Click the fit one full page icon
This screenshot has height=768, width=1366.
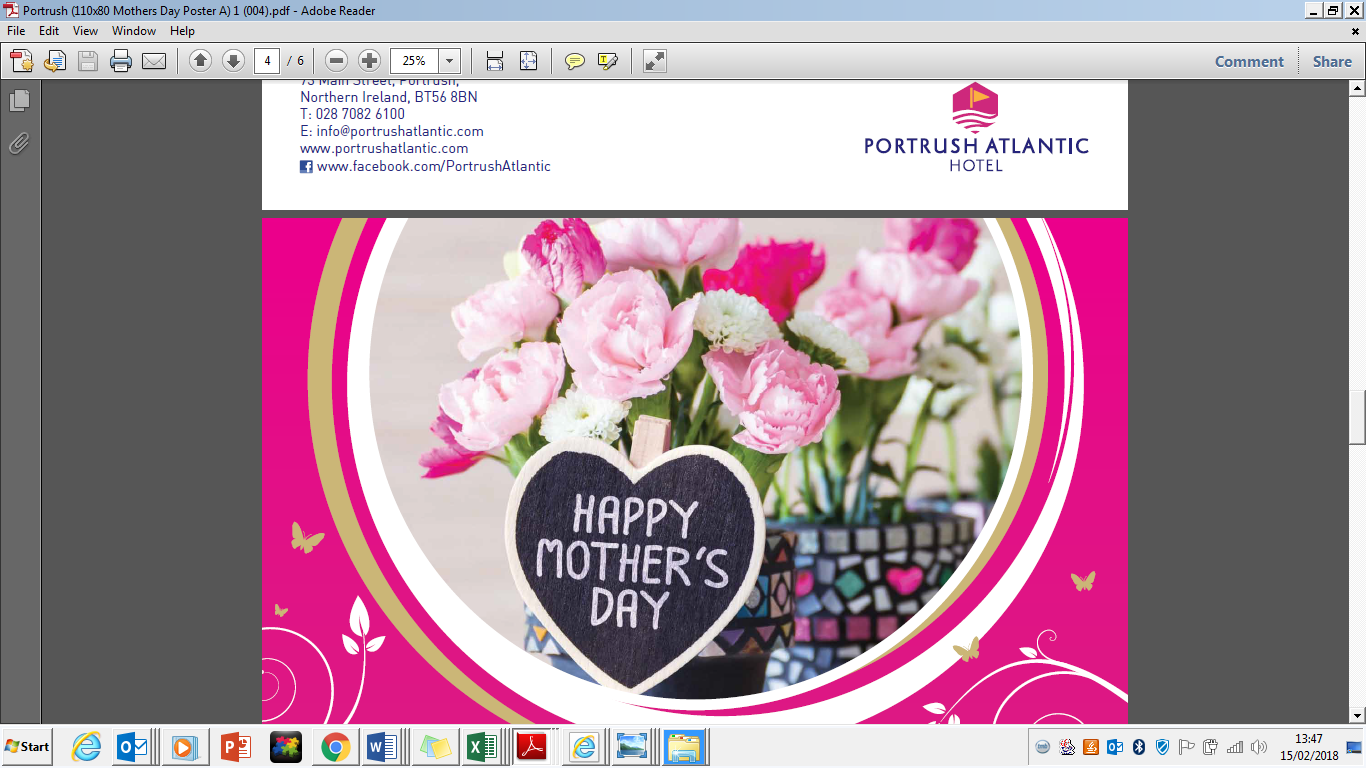pyautogui.click(x=528, y=61)
